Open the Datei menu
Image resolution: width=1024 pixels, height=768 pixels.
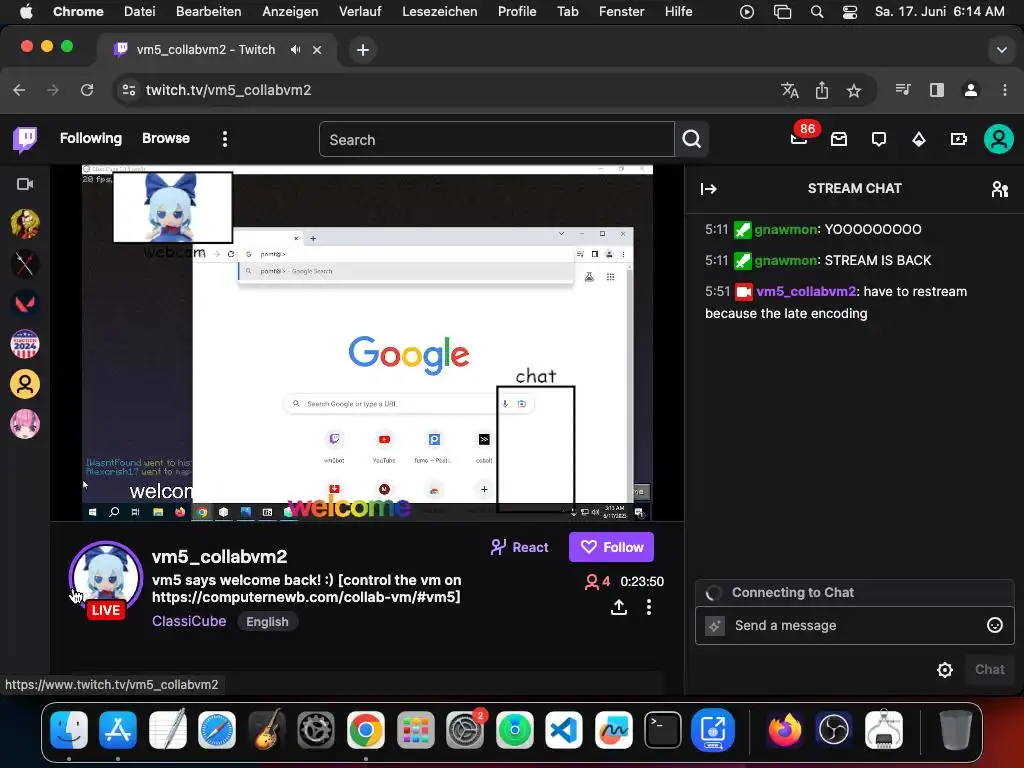click(140, 12)
